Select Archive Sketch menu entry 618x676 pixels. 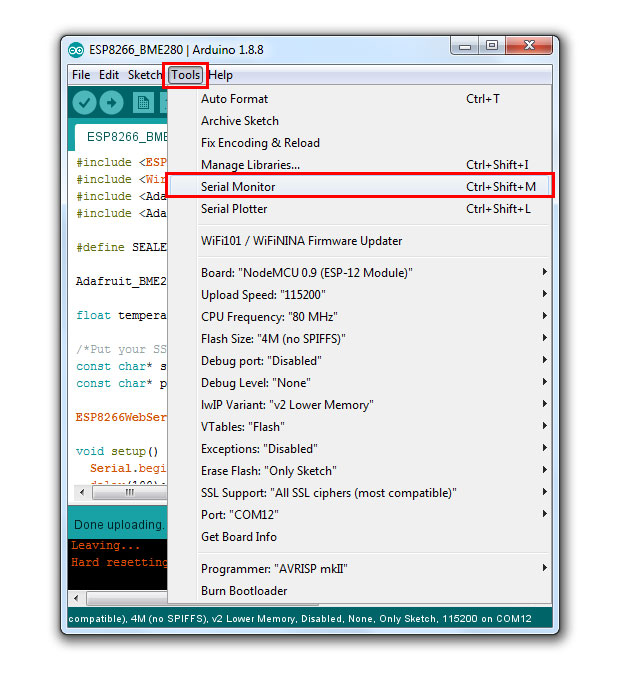[359, 121]
